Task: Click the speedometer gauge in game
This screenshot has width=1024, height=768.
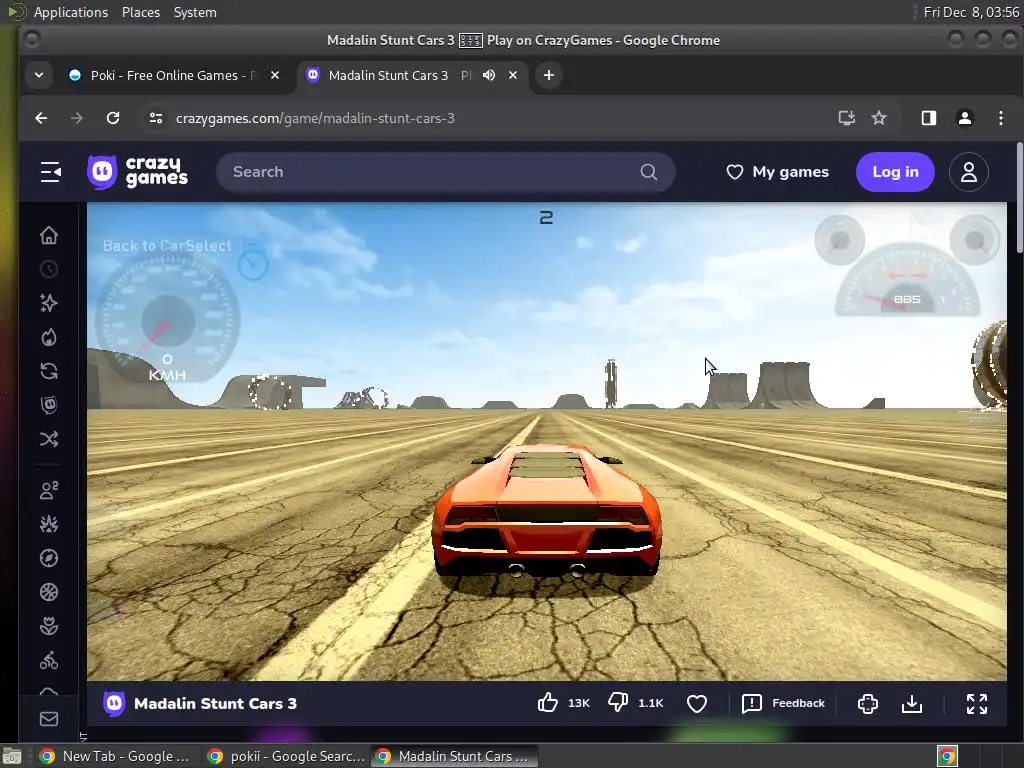Action: point(168,320)
